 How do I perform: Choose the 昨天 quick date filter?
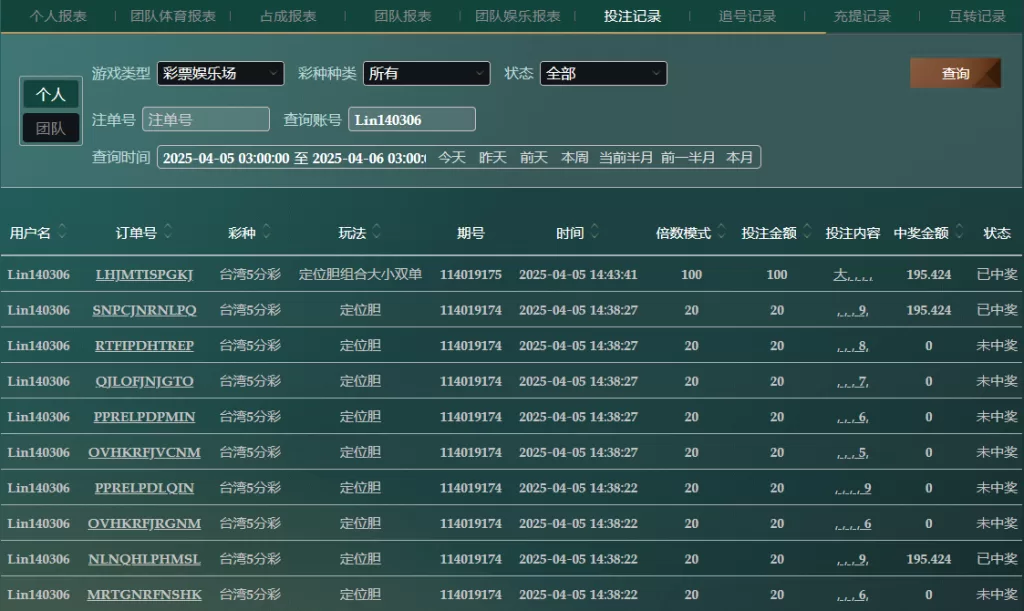493,157
